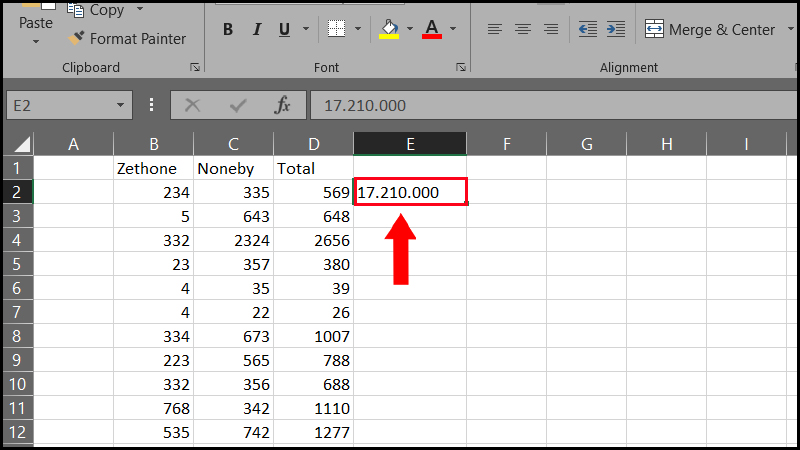This screenshot has width=800, height=450.
Task: Select row 12 header
Action: pyautogui.click(x=18, y=432)
